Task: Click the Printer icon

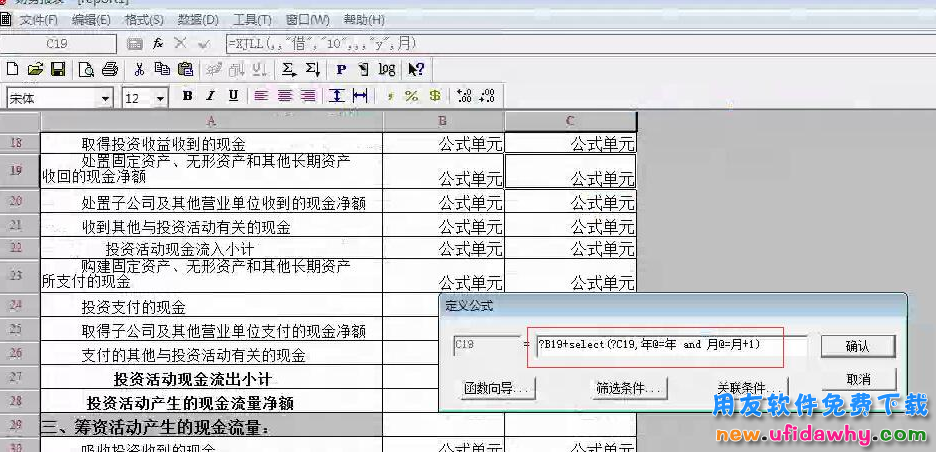Action: pos(110,69)
